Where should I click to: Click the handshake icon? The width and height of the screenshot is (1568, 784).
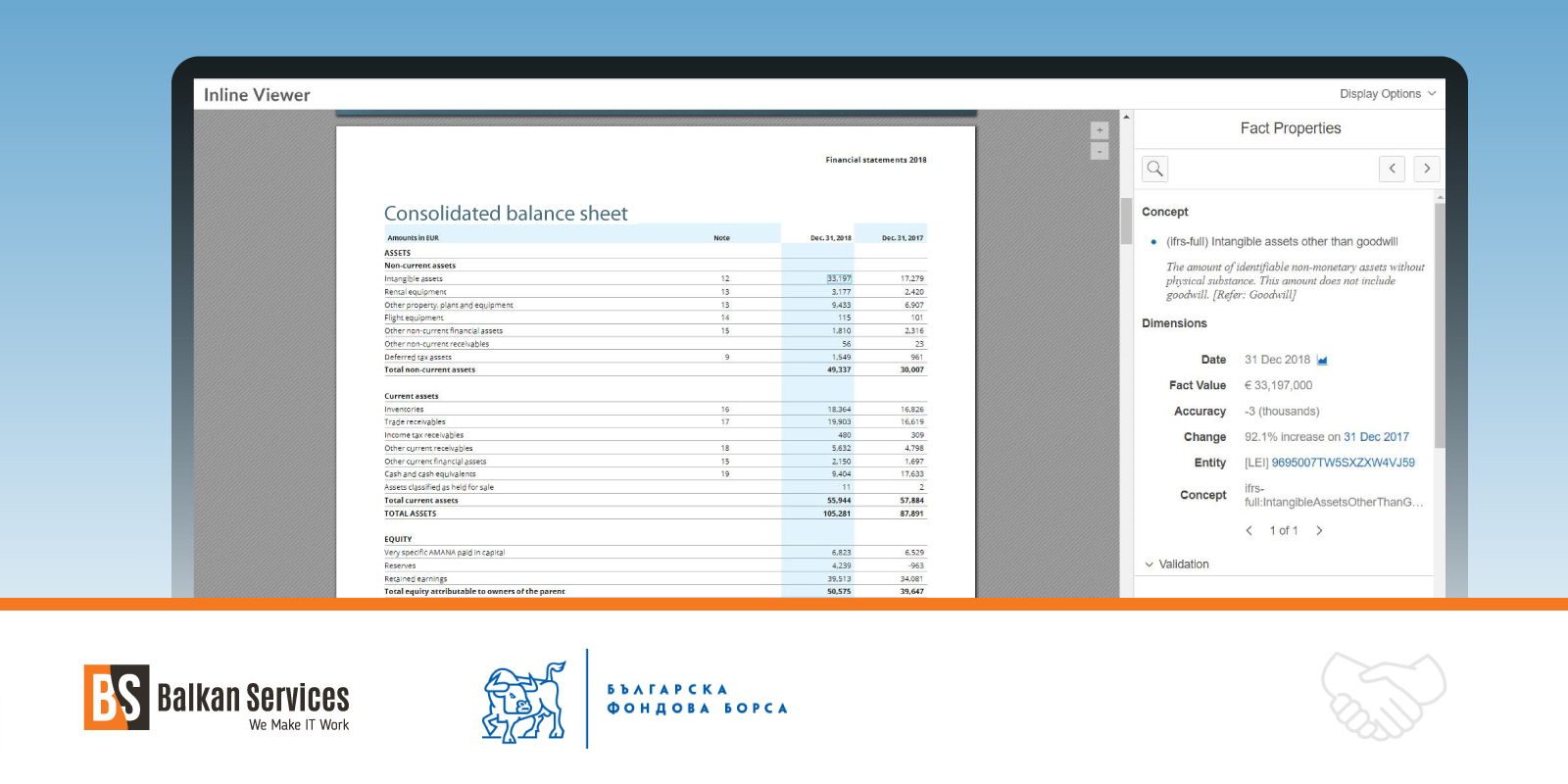(1383, 696)
